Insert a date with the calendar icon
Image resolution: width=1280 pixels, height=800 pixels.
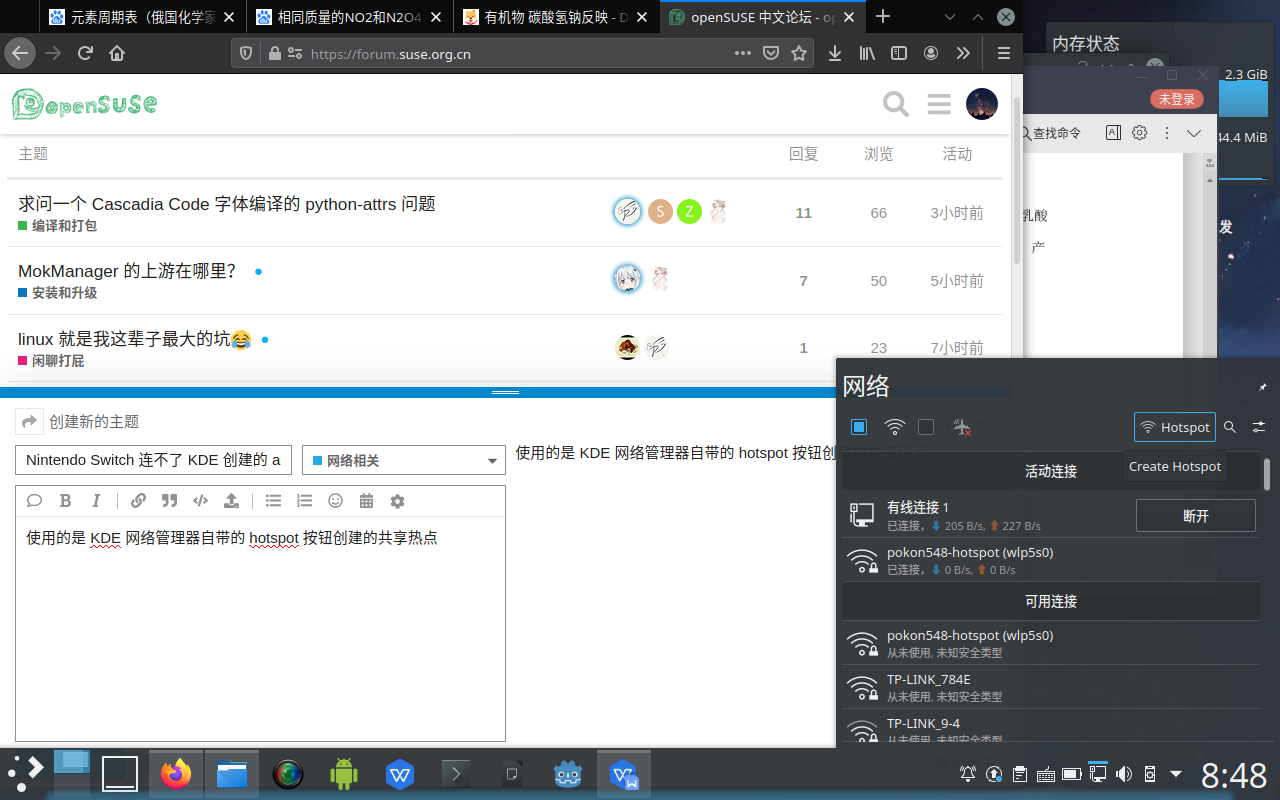pos(366,500)
